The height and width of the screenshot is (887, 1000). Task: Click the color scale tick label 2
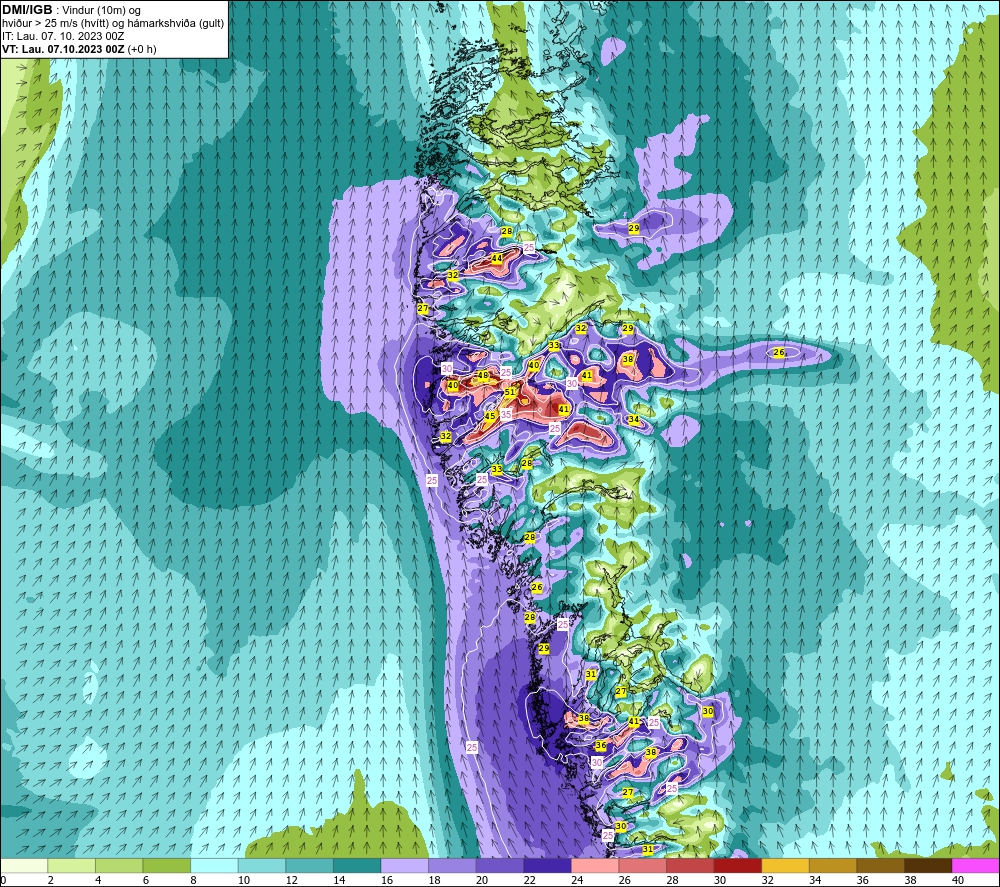(x=51, y=881)
